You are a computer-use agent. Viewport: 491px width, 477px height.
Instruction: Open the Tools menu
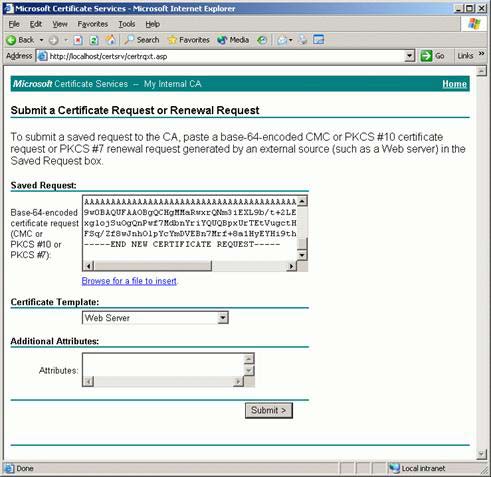click(x=127, y=24)
